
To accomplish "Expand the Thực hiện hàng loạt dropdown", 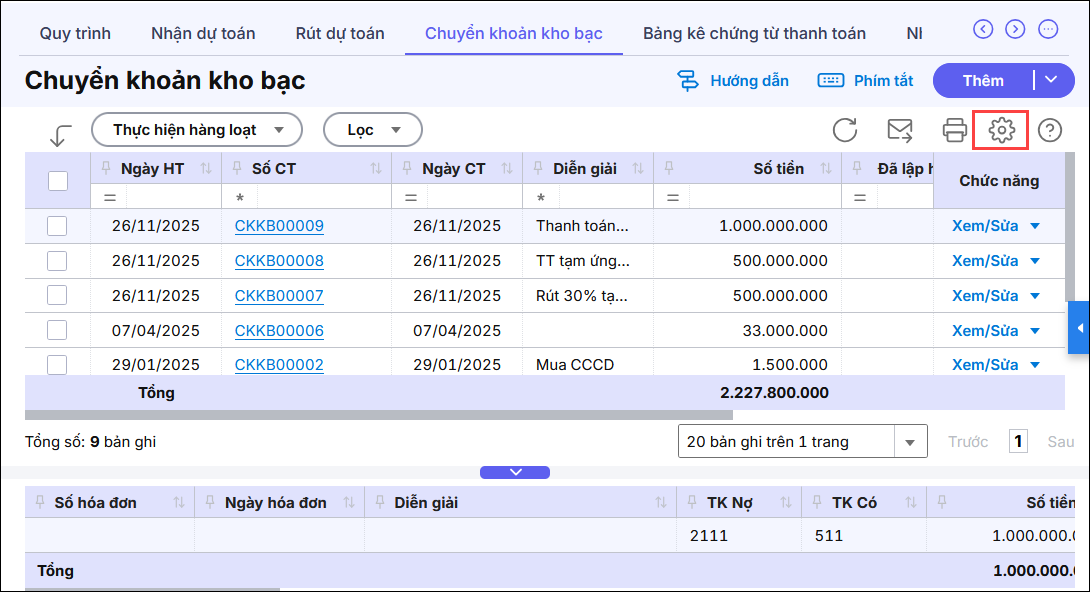I will 196,130.
